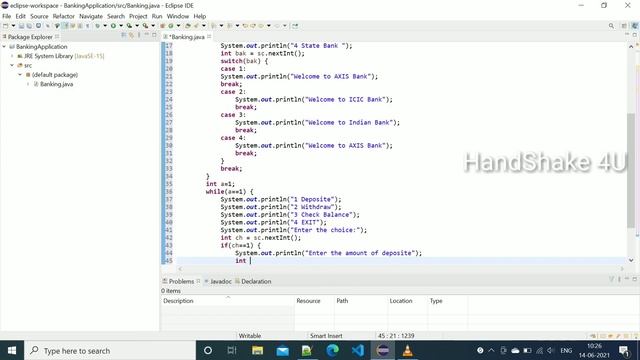Open VLC media player from the taskbar
The height and width of the screenshot is (360, 640).
click(408, 351)
